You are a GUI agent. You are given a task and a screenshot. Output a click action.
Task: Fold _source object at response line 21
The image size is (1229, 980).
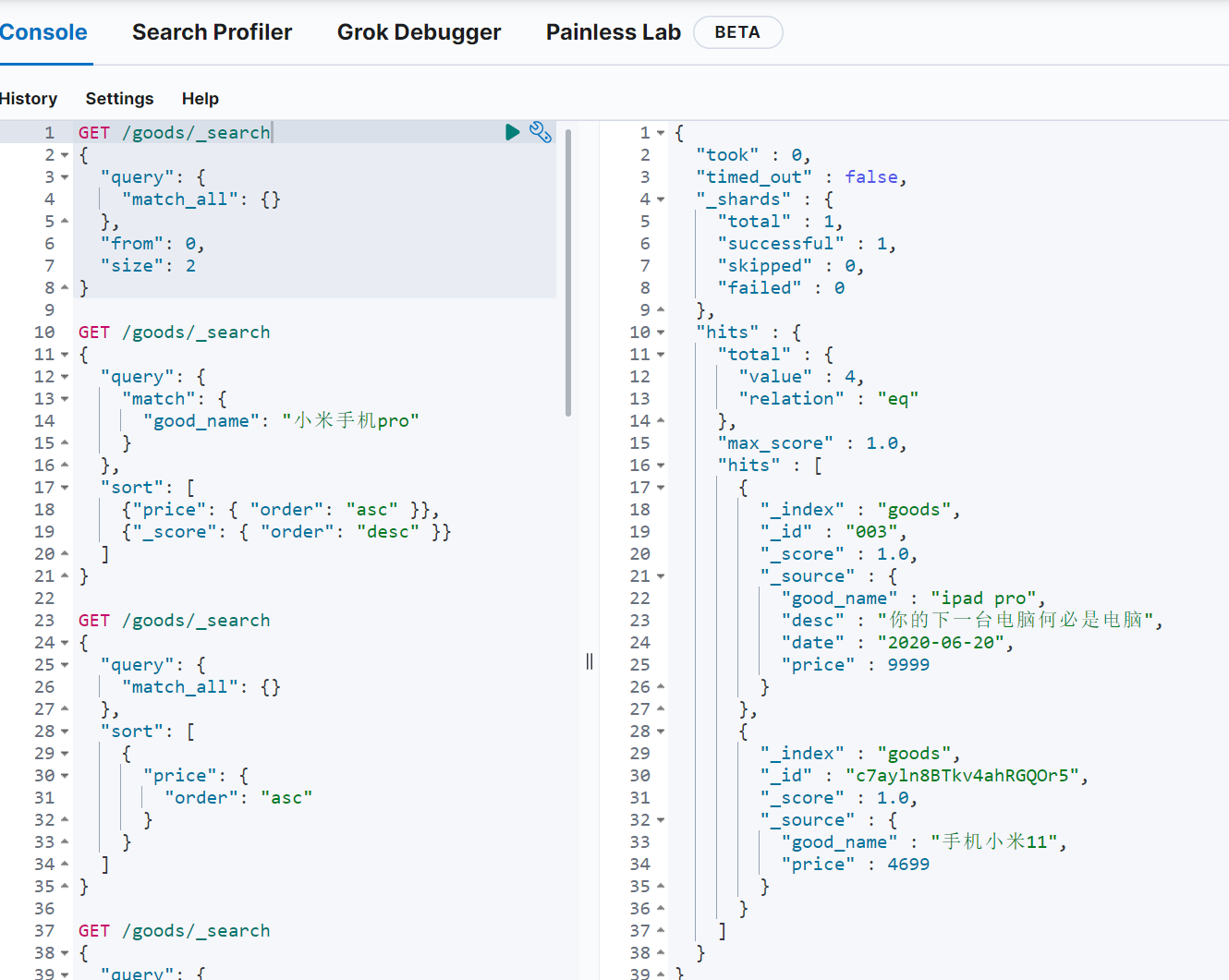click(x=660, y=576)
